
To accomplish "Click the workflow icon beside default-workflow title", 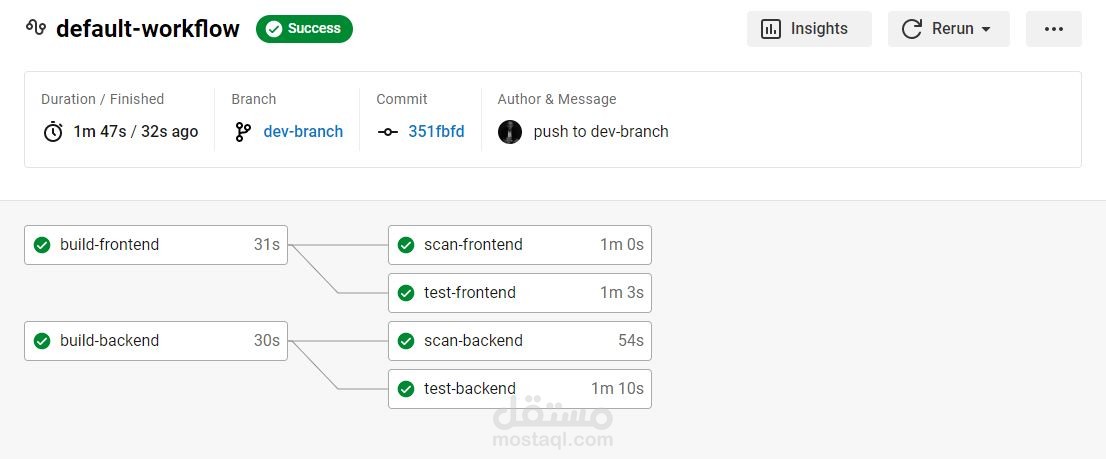I will point(36,28).
